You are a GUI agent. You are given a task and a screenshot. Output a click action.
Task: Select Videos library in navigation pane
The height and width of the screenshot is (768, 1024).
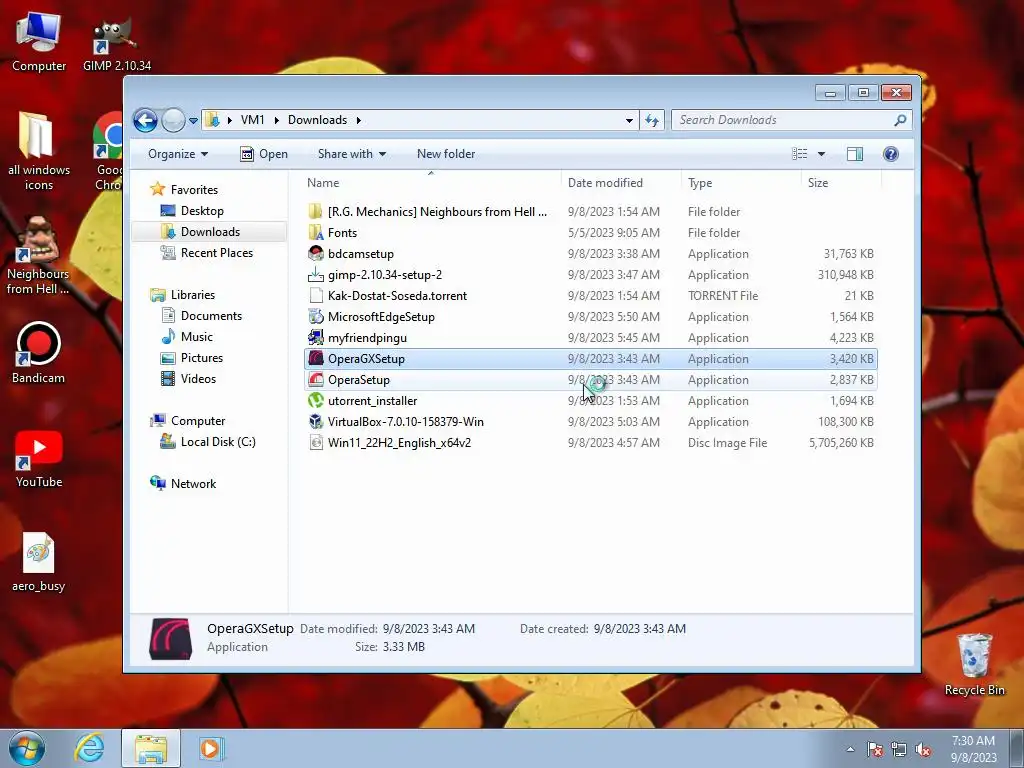point(198,378)
